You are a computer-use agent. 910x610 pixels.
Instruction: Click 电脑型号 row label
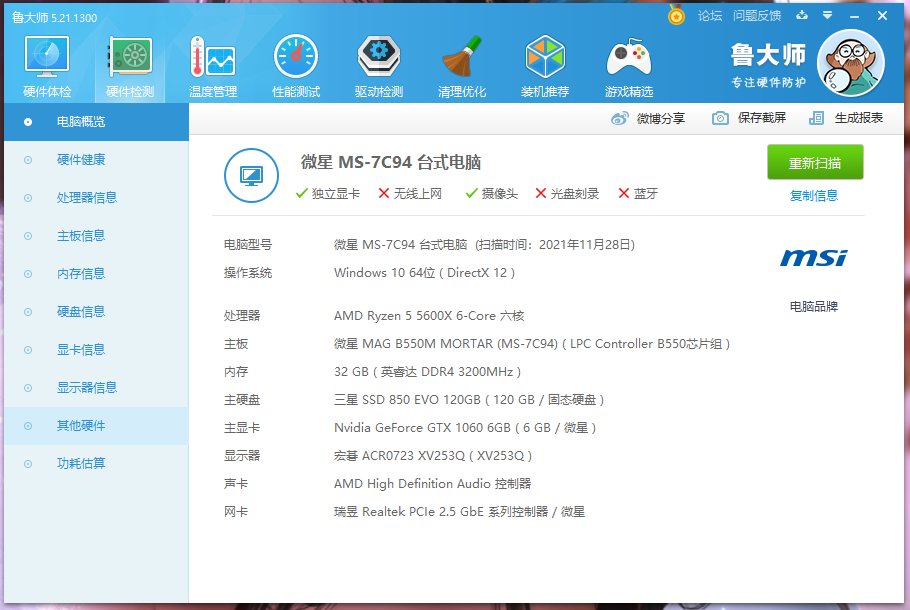(248, 244)
